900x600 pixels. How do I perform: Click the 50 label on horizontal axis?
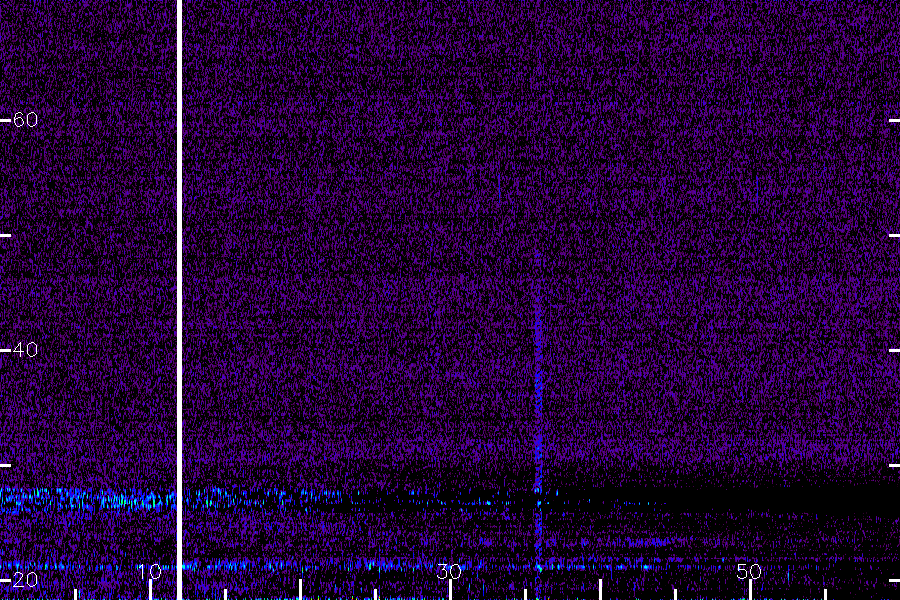coord(749,571)
